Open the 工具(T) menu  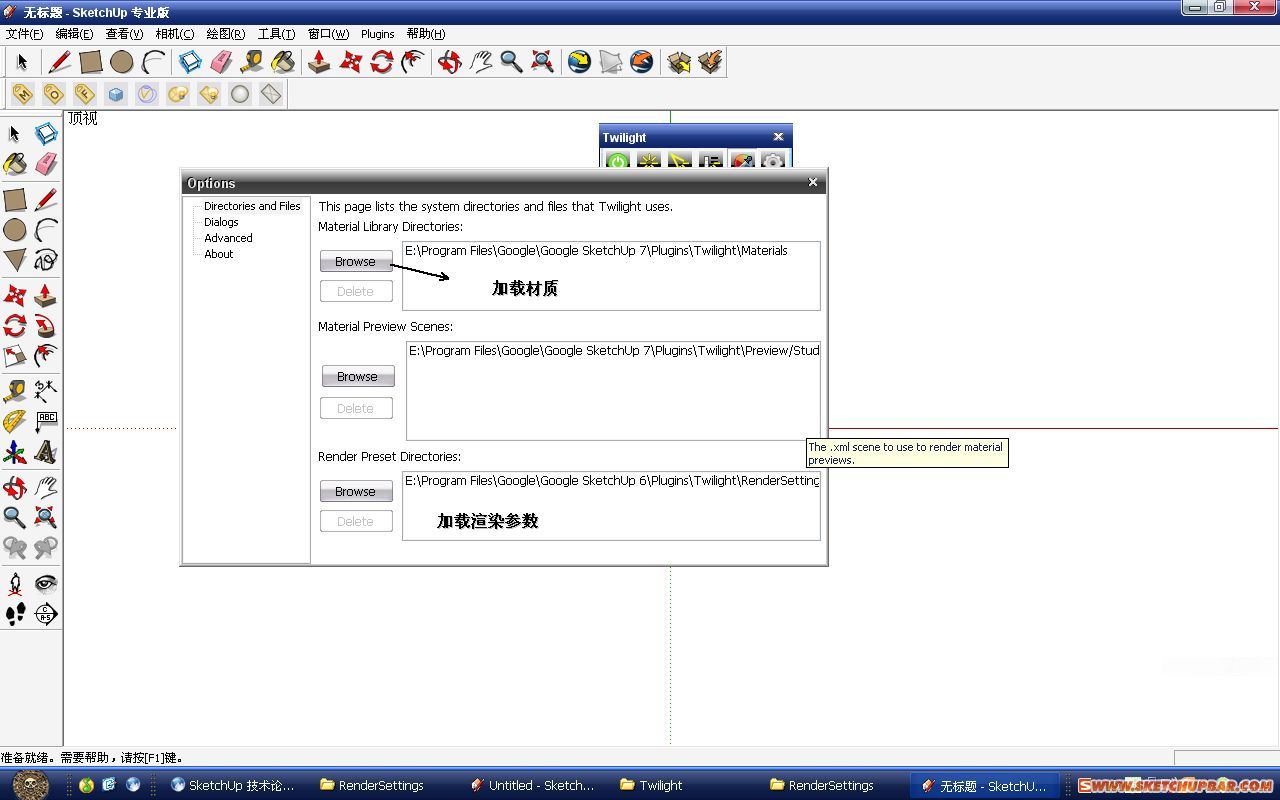click(x=276, y=34)
